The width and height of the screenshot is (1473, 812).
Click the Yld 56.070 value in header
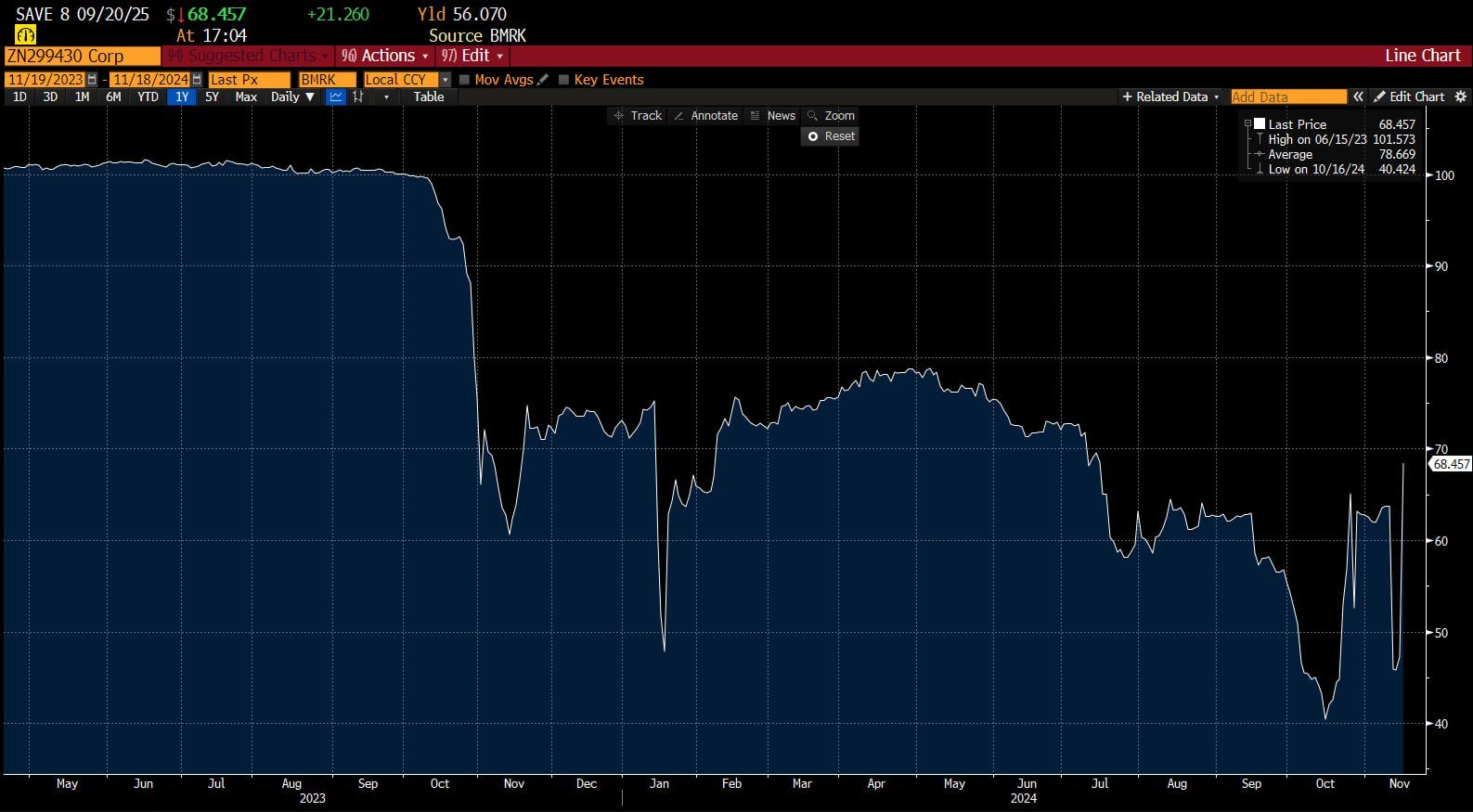[462, 15]
